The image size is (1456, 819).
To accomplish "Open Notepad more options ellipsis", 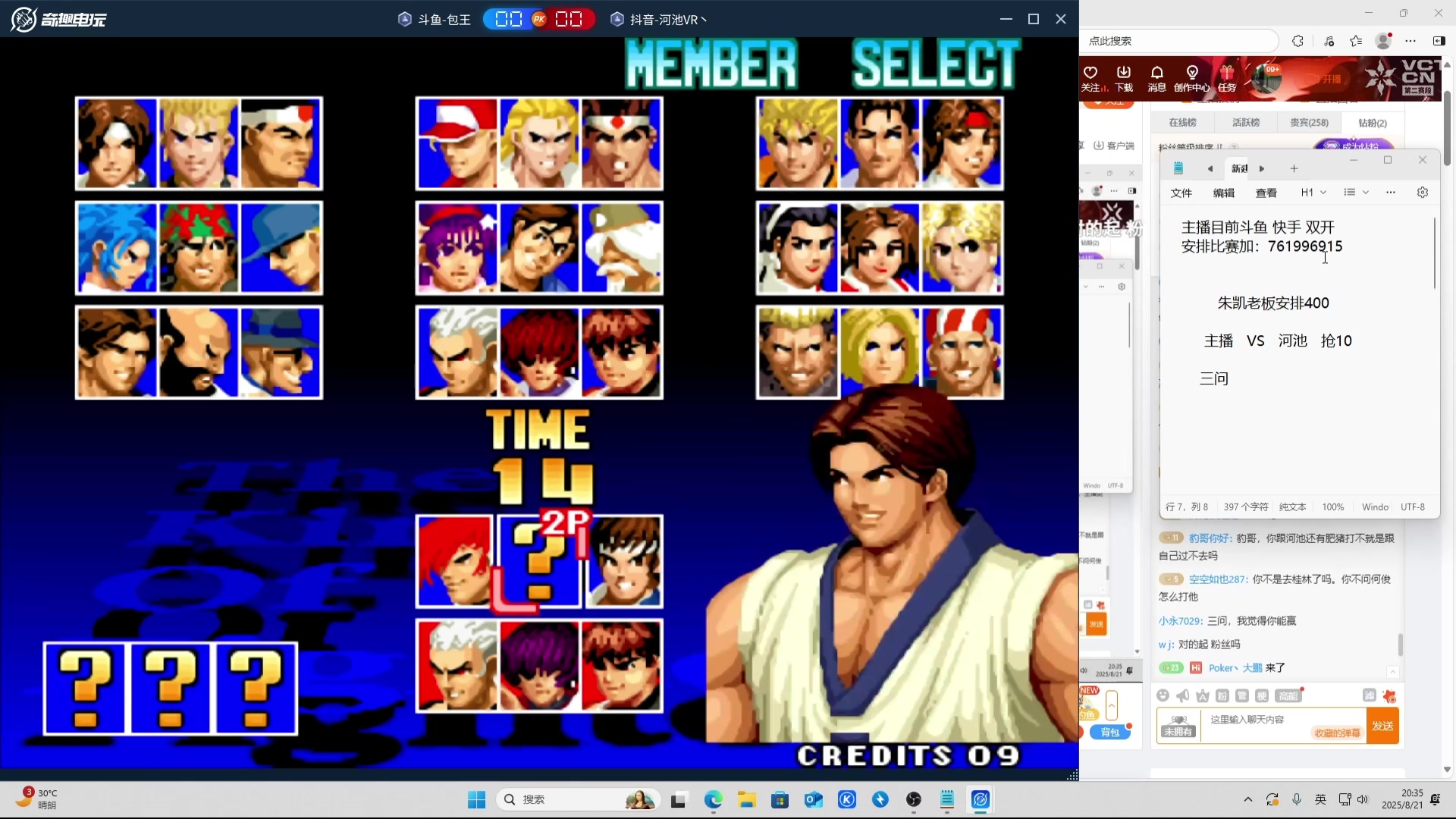I will point(1390,193).
